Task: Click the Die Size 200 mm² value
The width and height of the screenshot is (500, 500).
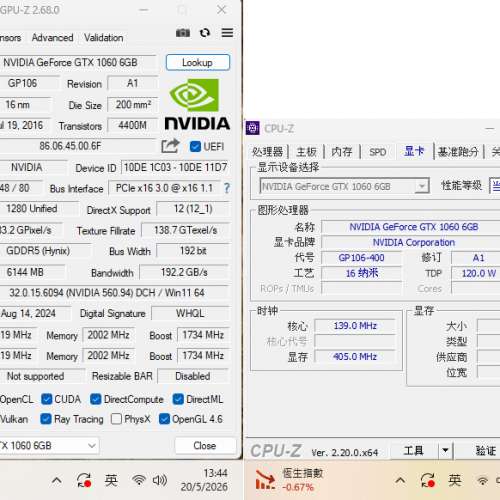Action: pyautogui.click(x=133, y=105)
